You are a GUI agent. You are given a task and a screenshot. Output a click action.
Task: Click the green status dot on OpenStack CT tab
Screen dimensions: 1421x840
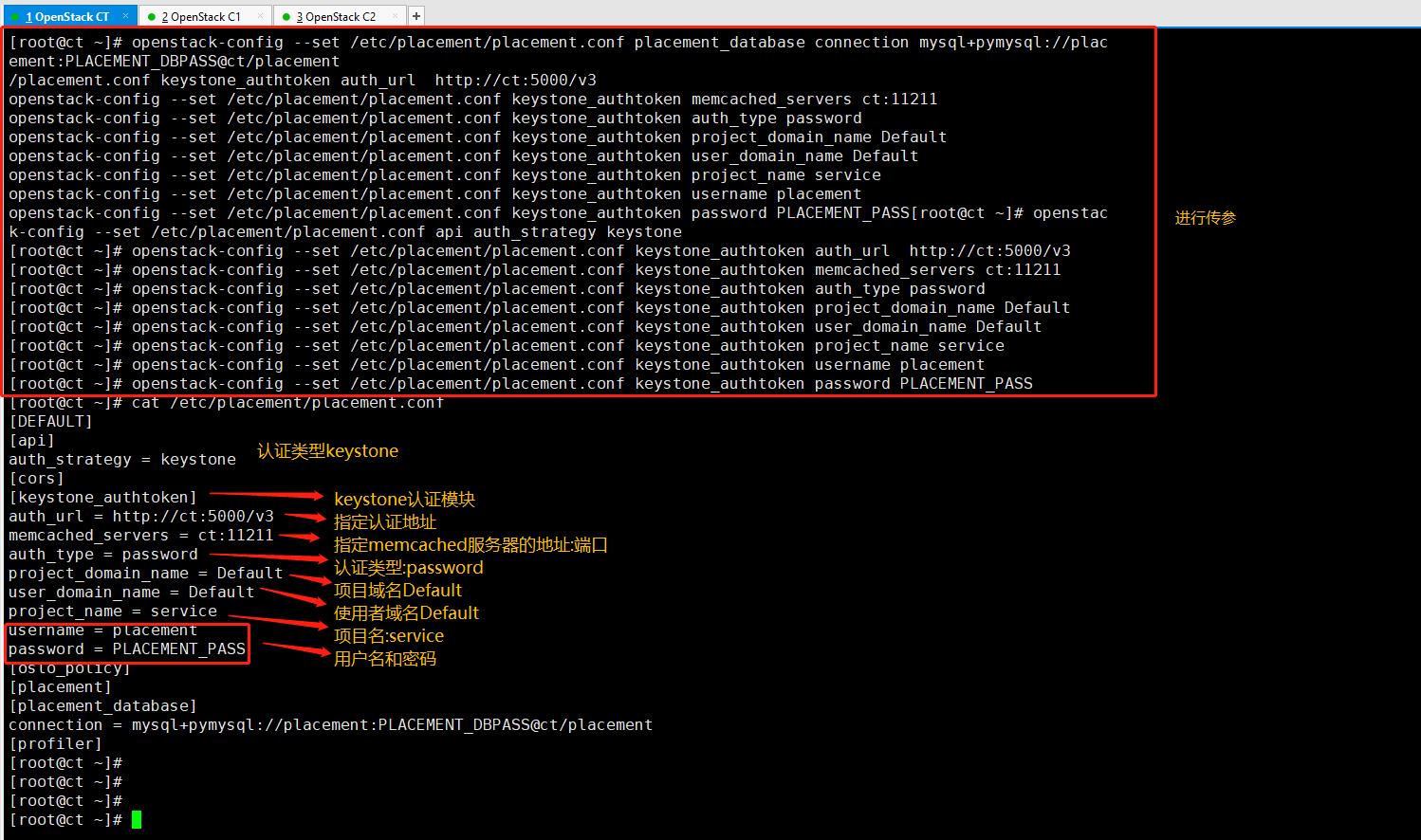pyautogui.click(x=15, y=16)
